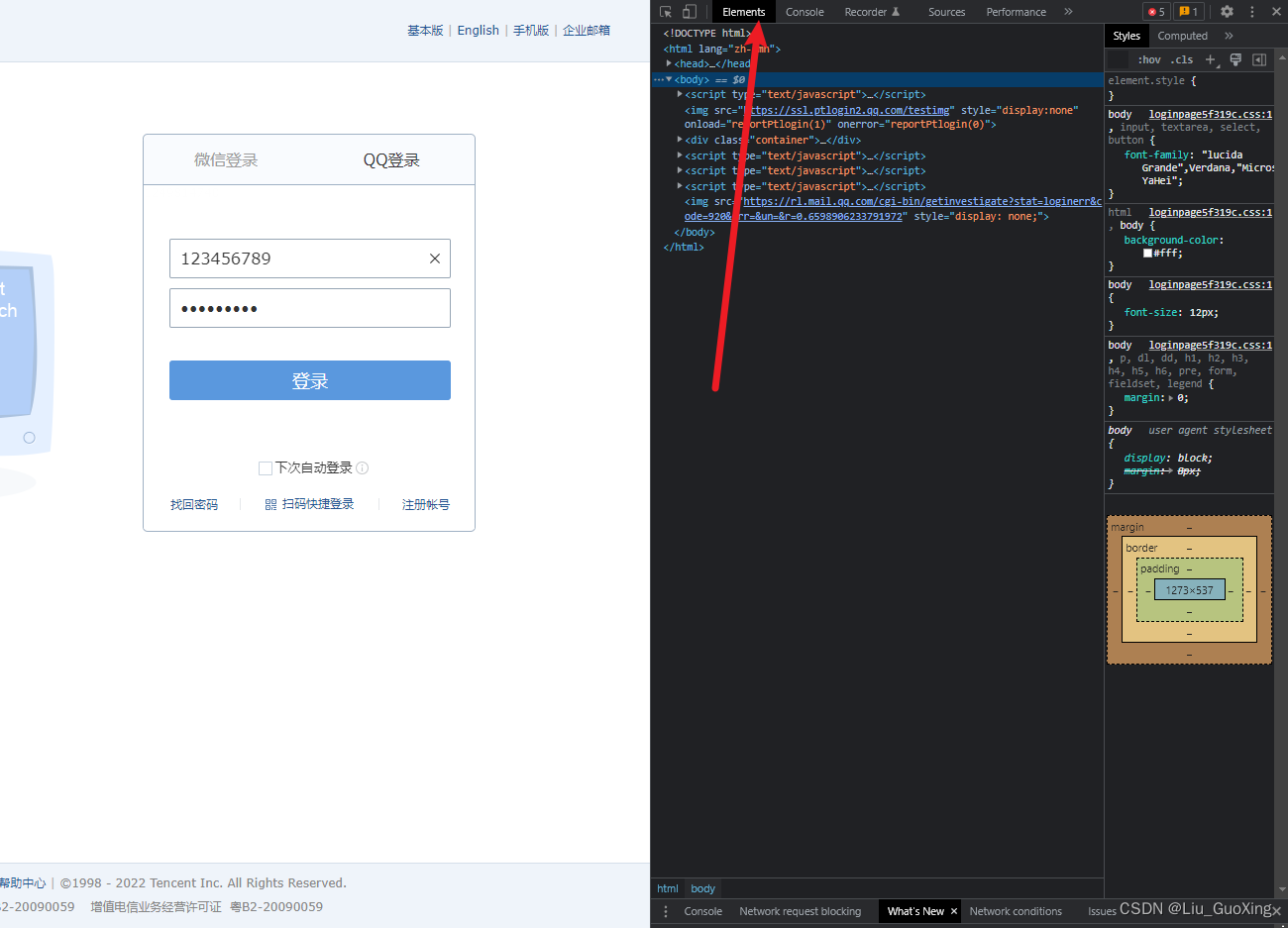The width and height of the screenshot is (1288, 928).
Task: Select body in the DOM breadcrumb
Action: (x=702, y=888)
